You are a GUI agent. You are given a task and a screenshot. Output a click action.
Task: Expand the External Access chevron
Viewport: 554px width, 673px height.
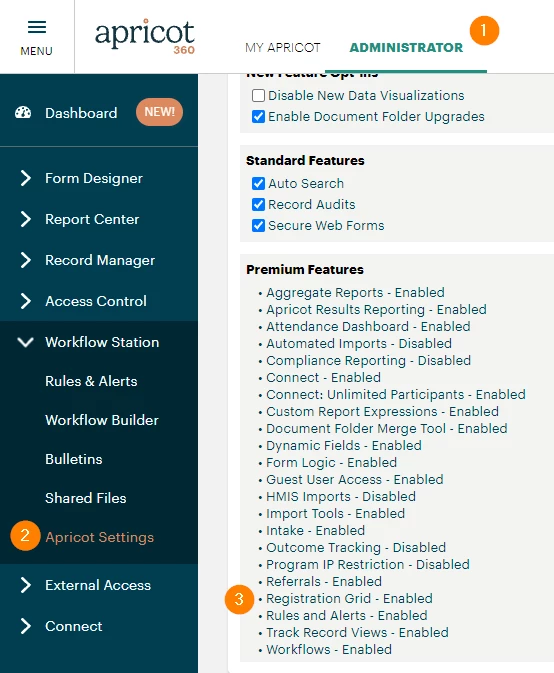pyautogui.click(x=26, y=585)
